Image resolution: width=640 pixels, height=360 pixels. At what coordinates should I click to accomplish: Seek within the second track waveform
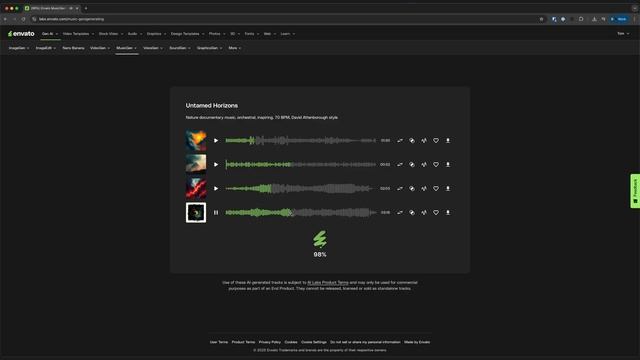(x=300, y=164)
